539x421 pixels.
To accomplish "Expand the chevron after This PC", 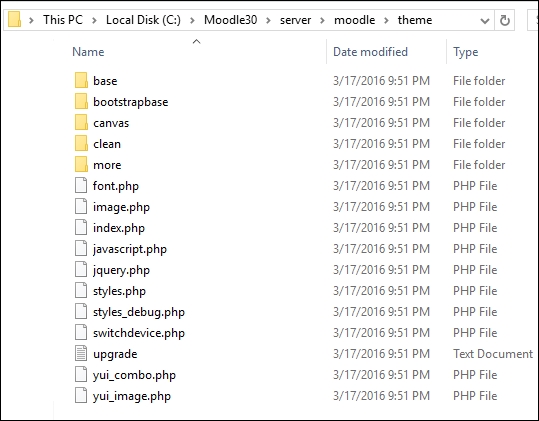I will point(94,20).
